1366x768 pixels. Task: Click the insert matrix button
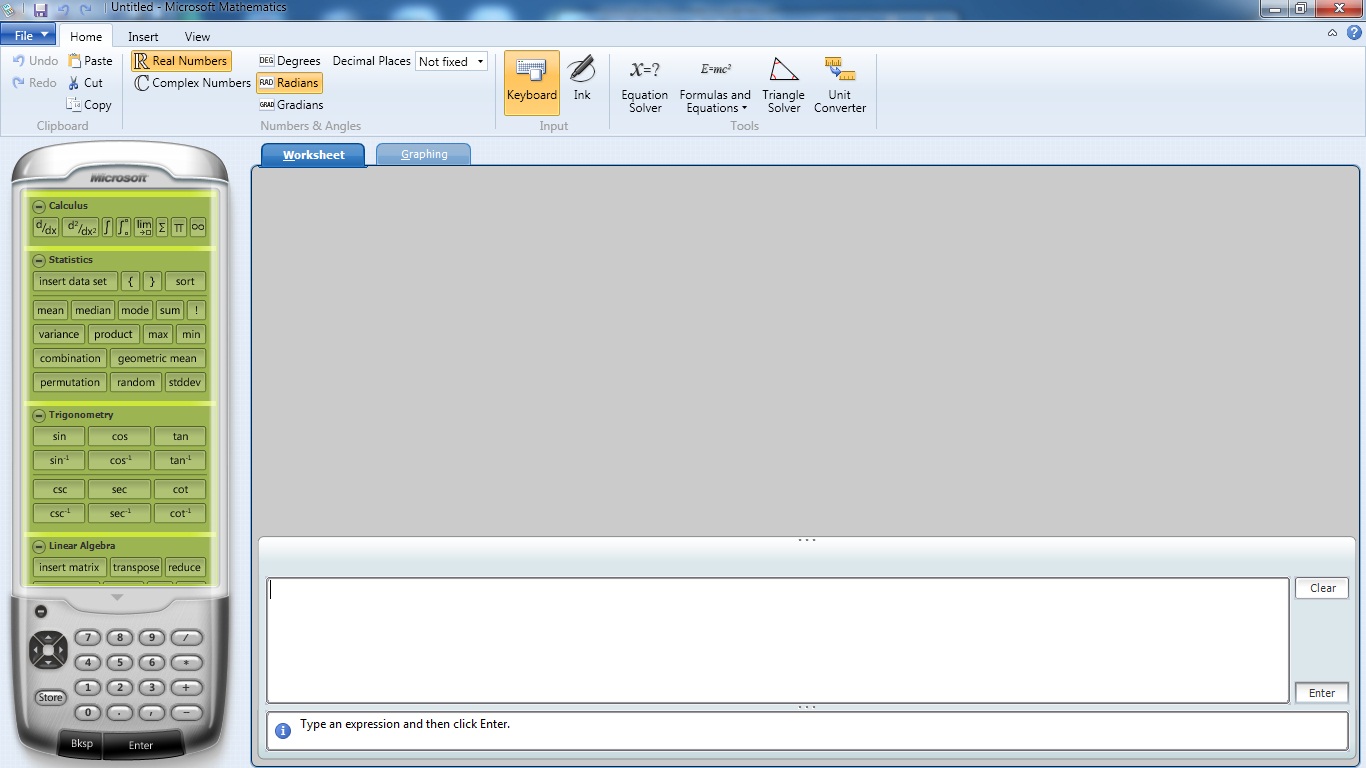coord(69,567)
